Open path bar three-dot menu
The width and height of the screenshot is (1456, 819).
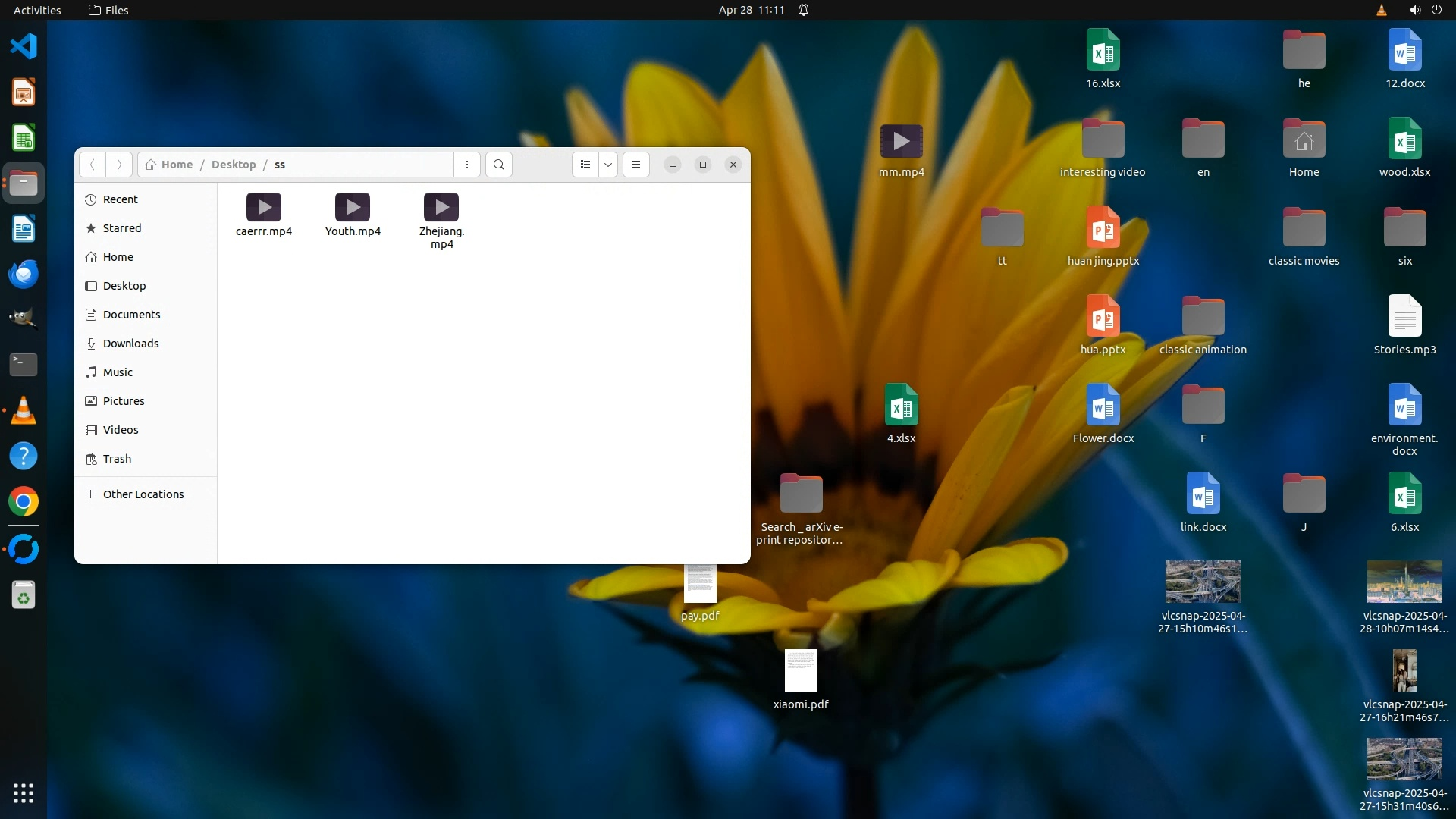pyautogui.click(x=467, y=165)
